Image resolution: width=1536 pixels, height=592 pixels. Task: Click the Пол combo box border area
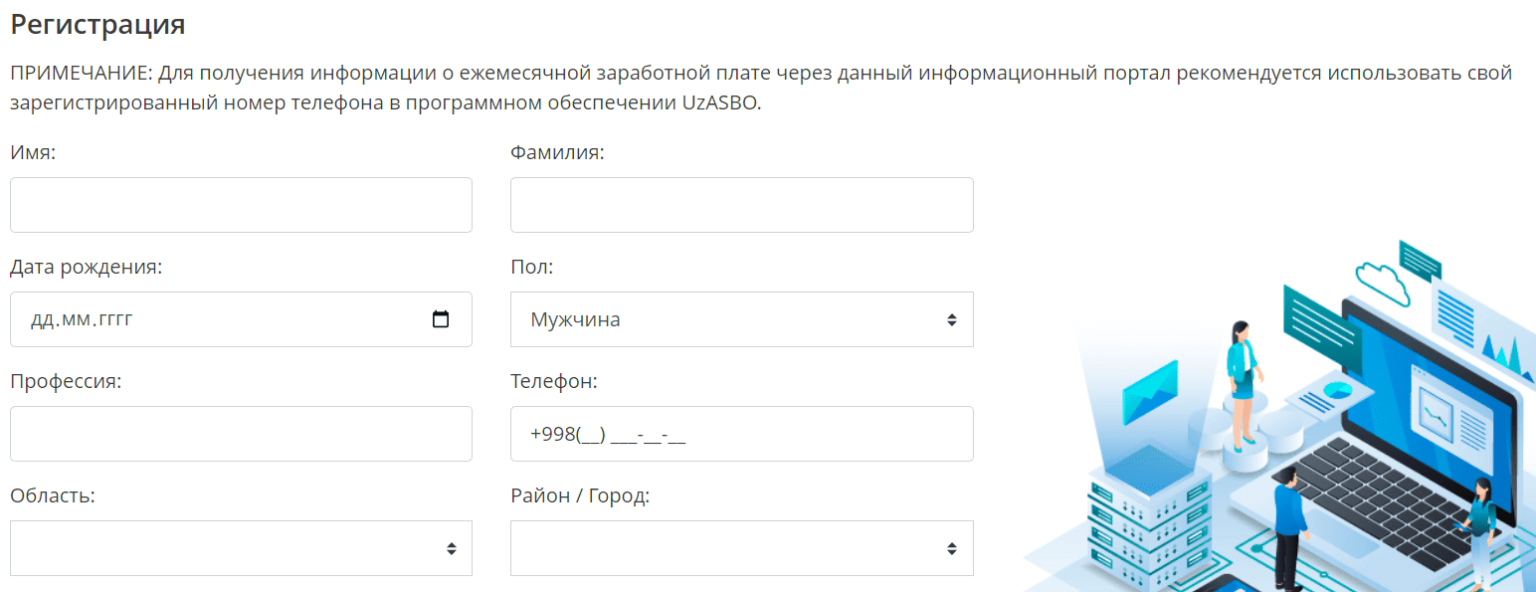[740, 343]
